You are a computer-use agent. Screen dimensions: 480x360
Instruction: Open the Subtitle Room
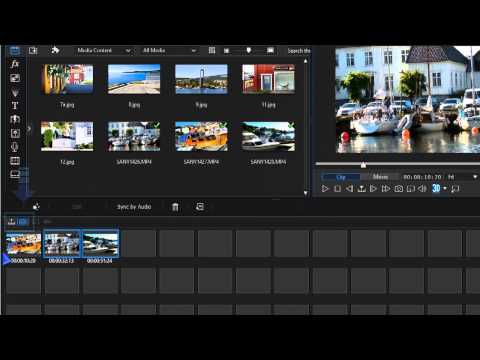(15, 174)
